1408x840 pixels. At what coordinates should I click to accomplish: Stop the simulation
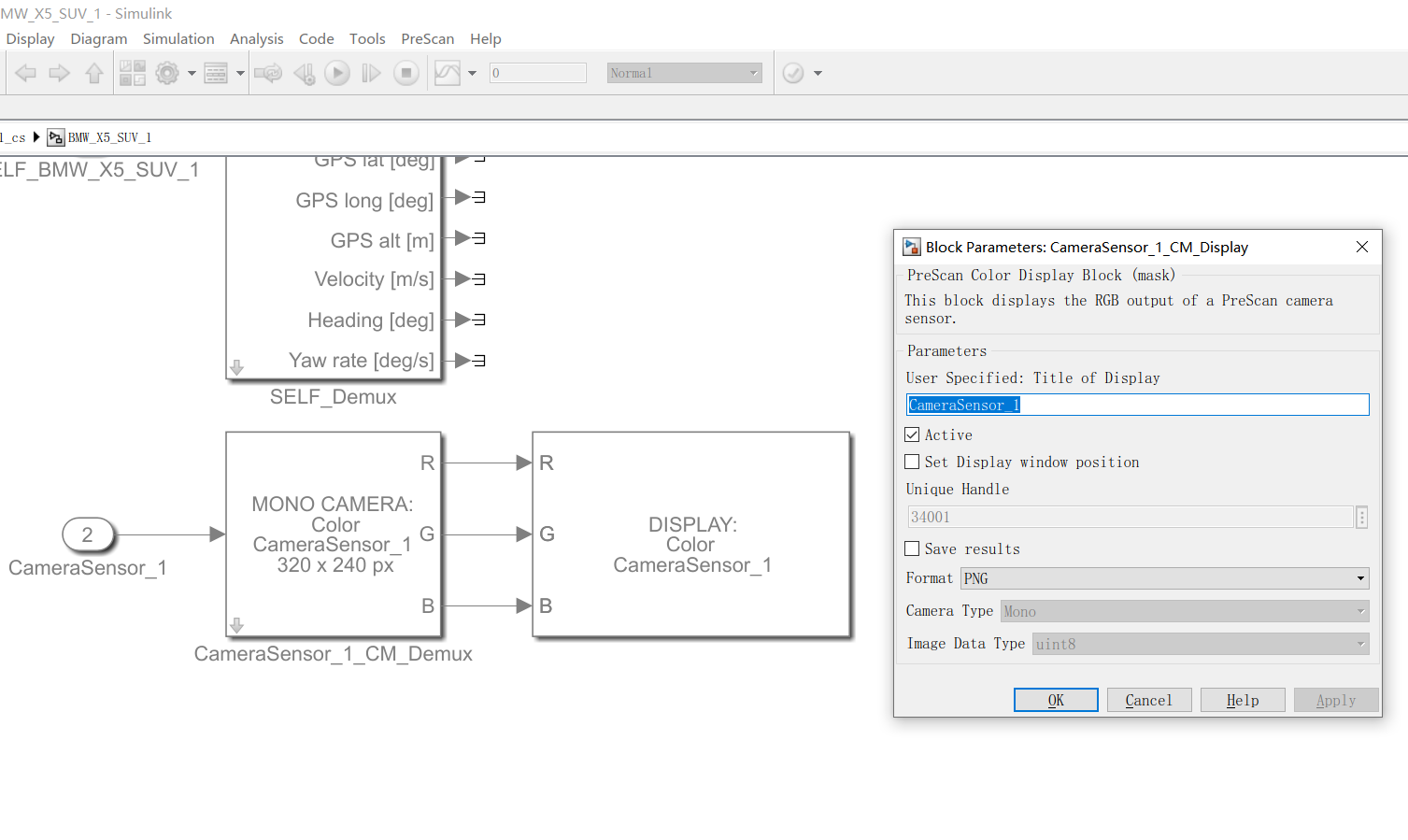pos(405,73)
